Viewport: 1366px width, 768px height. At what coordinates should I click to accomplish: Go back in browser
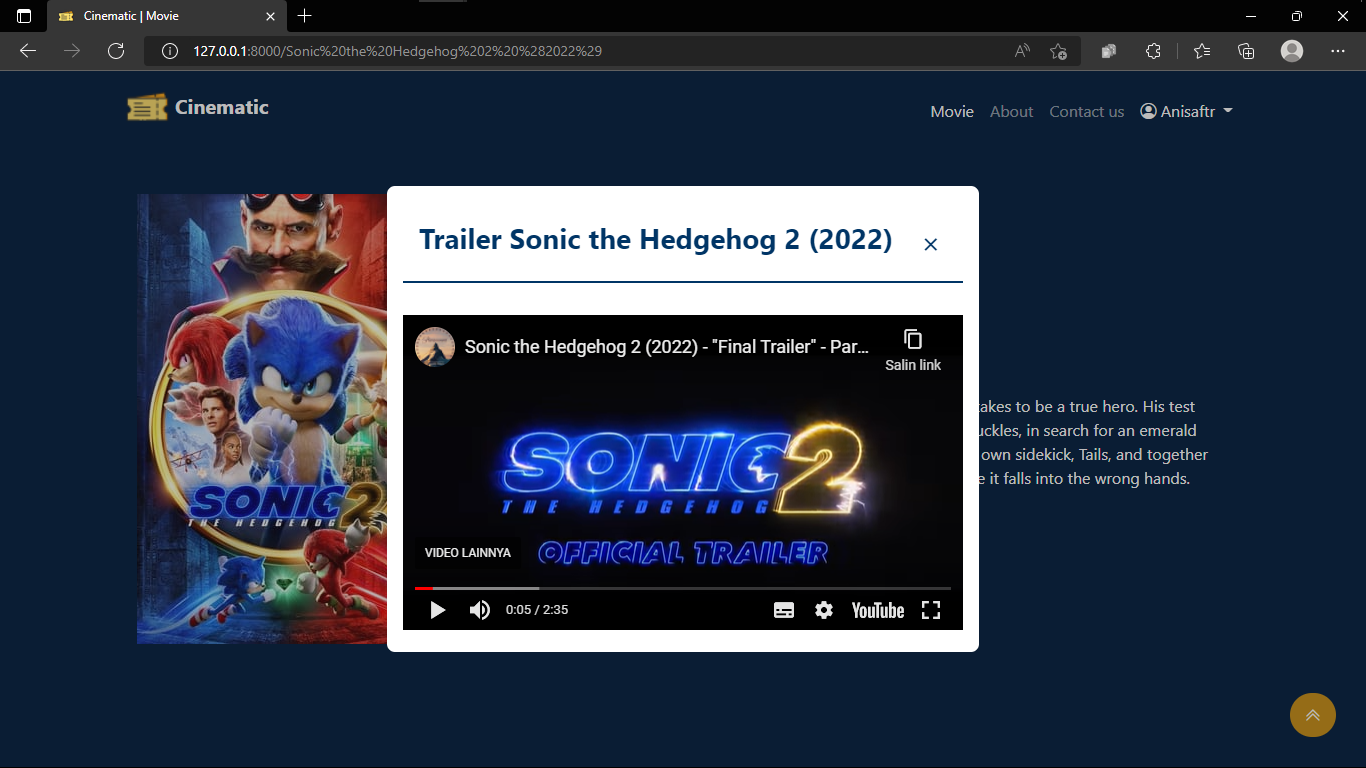pyautogui.click(x=28, y=51)
